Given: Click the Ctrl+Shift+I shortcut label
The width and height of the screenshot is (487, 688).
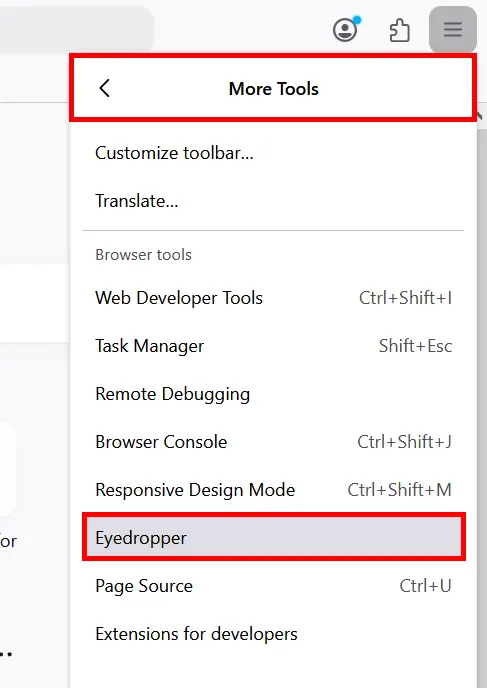Looking at the screenshot, I should pos(405,298).
